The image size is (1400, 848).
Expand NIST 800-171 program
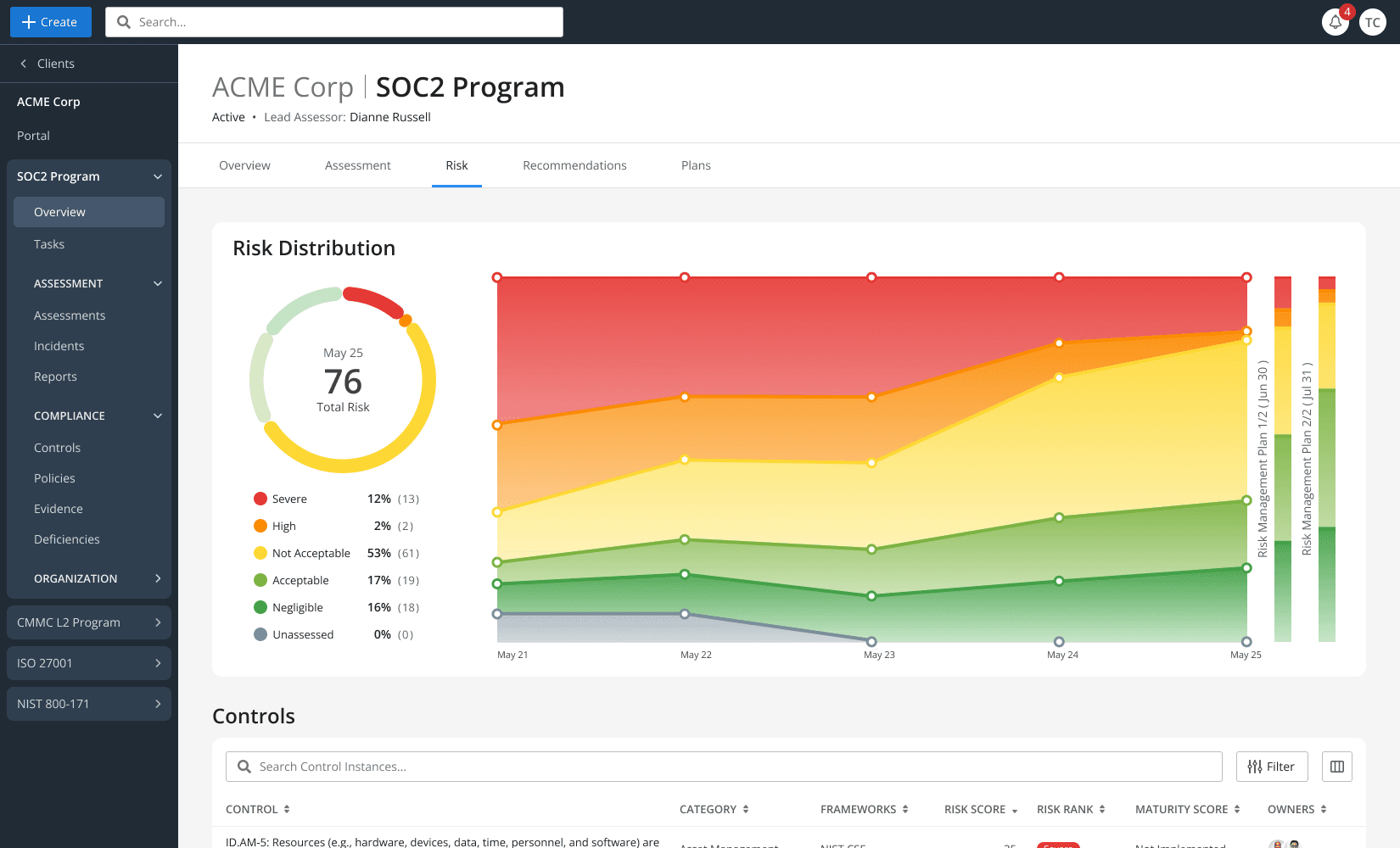pos(89,704)
